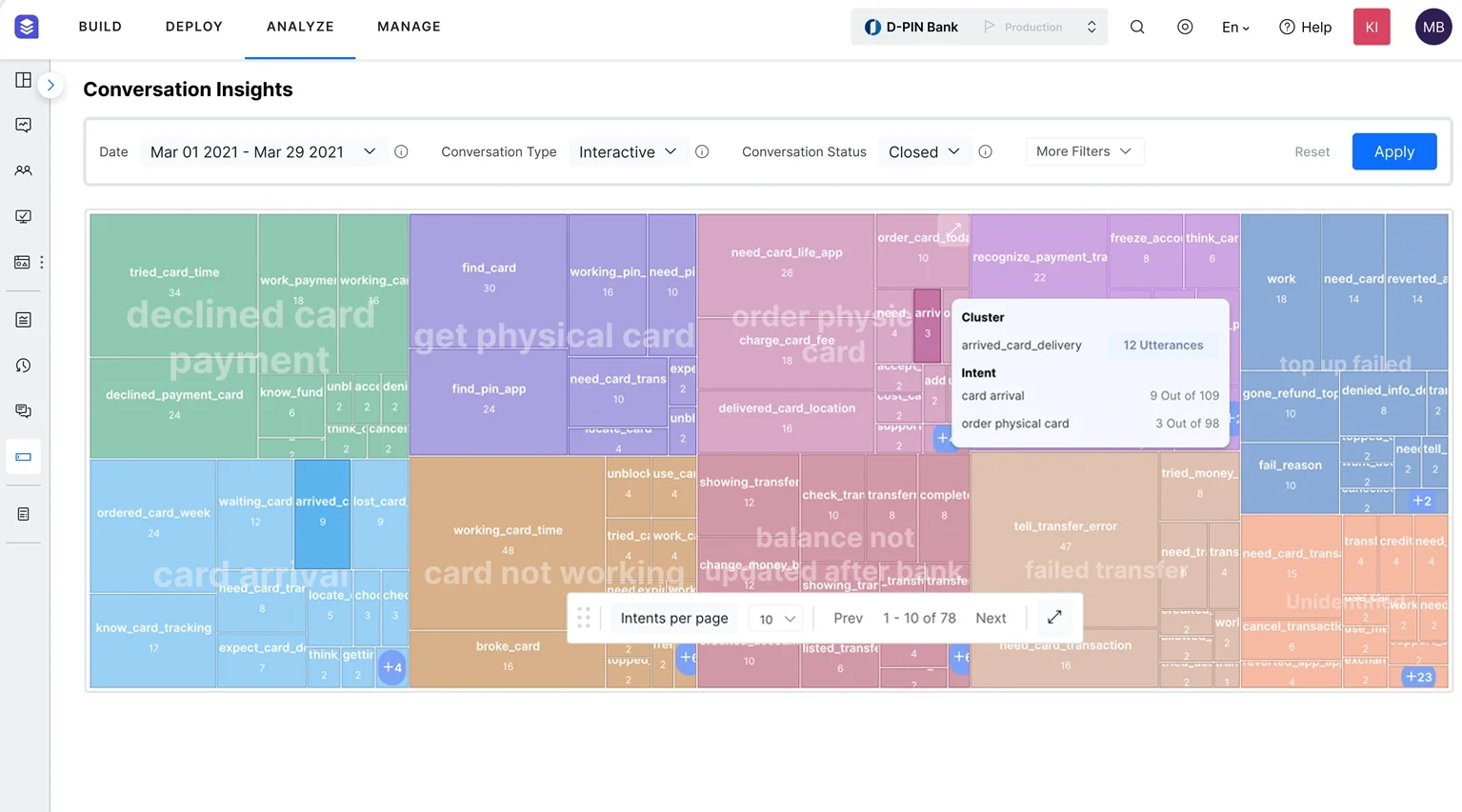Click the kebab menu next to the card sidebar icon
Viewport: 1462px width, 812px height.
41,261
